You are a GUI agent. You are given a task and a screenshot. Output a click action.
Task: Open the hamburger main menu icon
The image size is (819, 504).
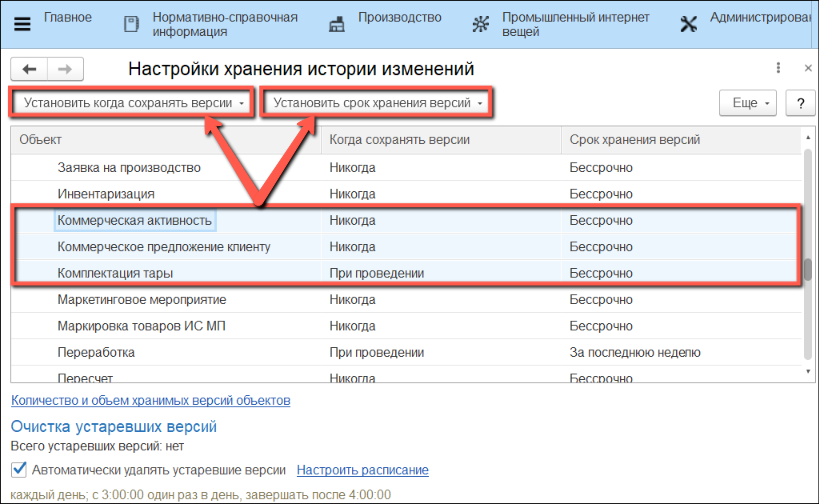click(22, 24)
